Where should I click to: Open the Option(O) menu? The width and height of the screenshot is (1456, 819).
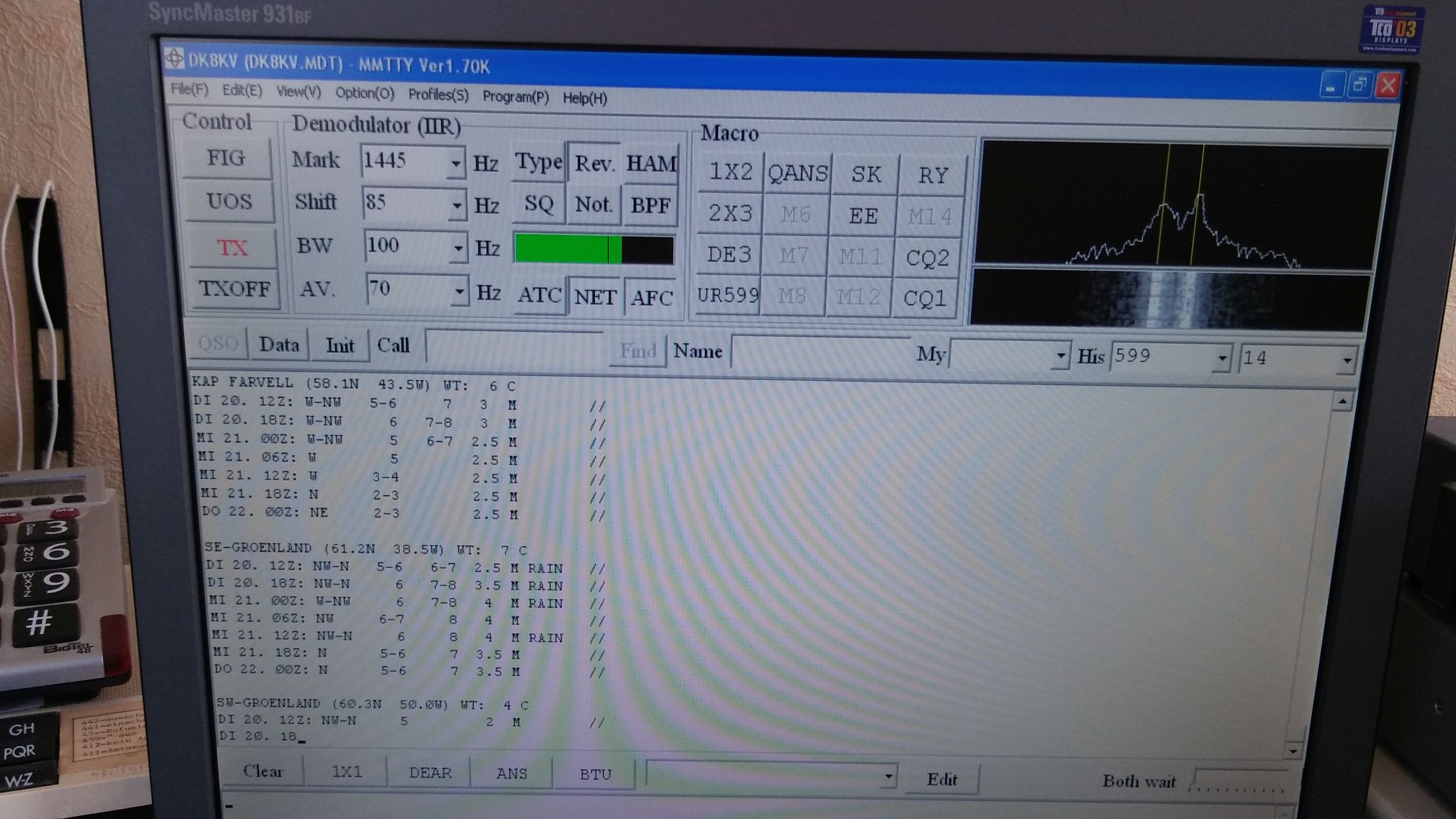click(364, 93)
